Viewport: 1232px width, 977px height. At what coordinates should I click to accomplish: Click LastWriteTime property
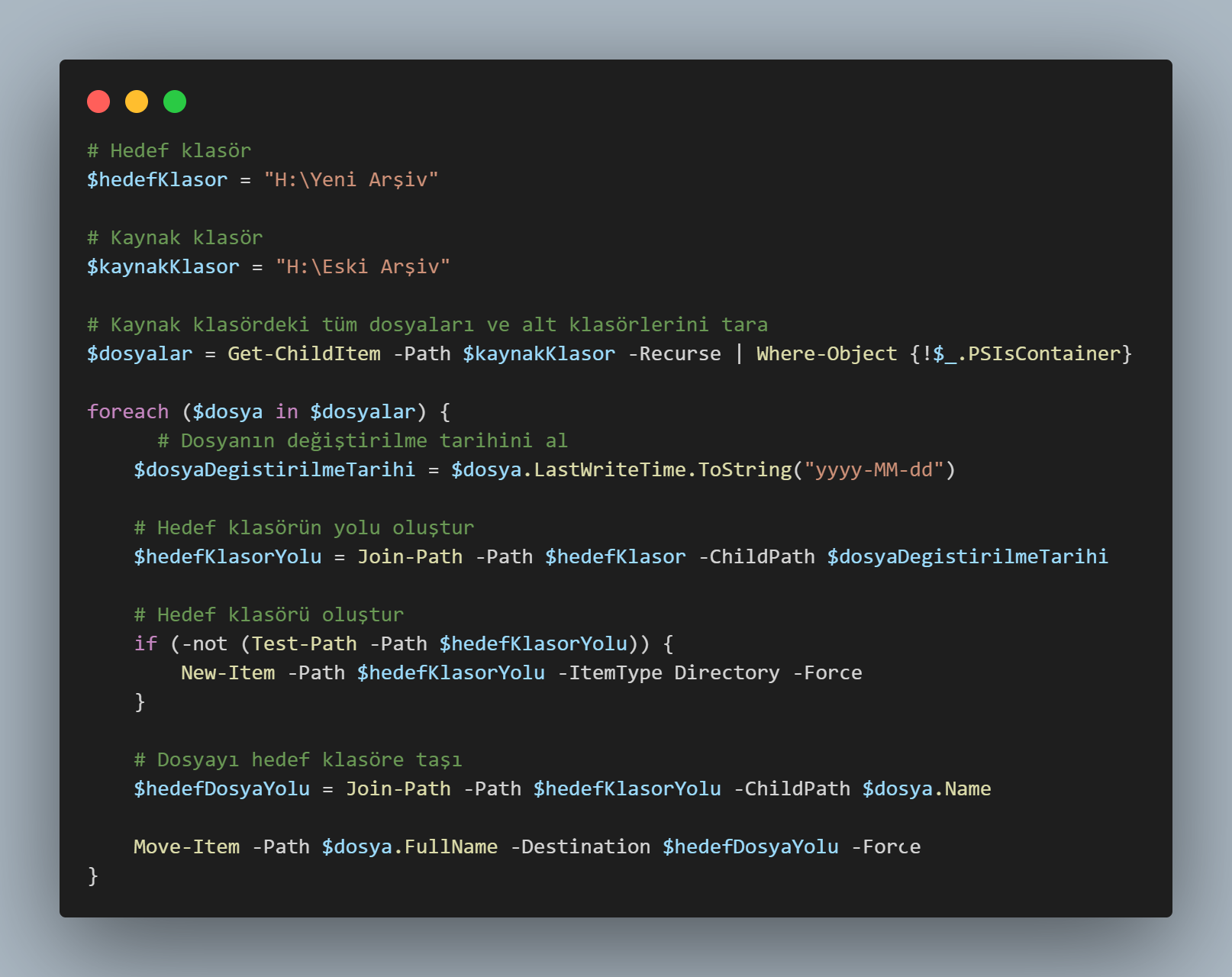[x=610, y=469]
